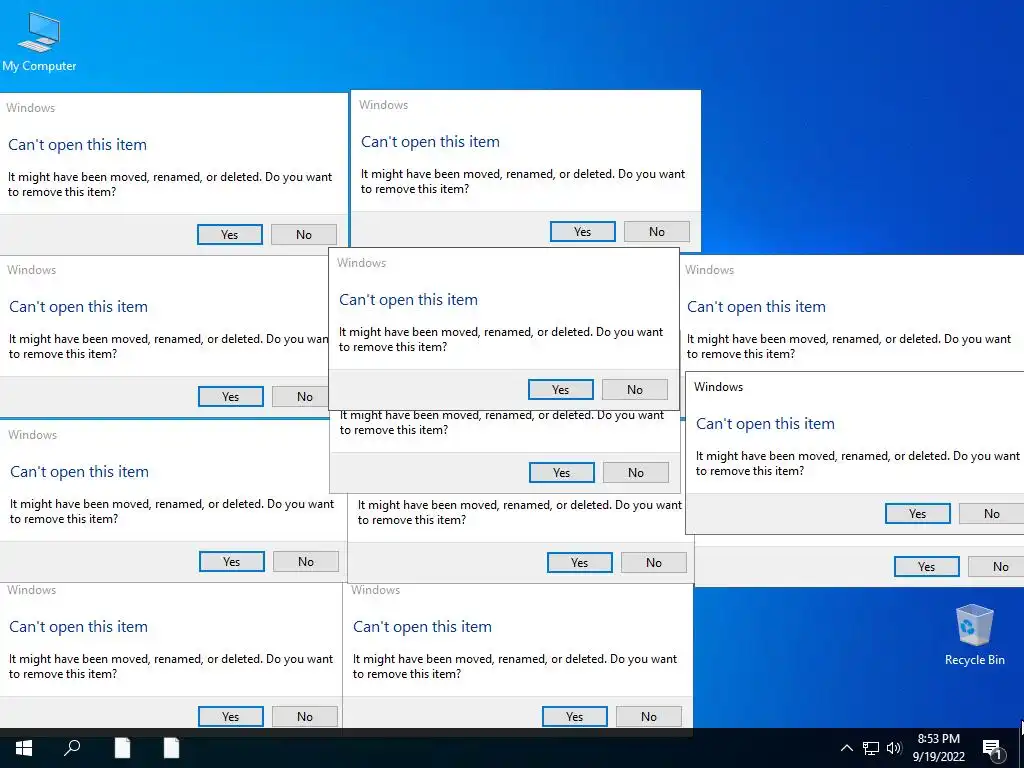Click Yes in the bottom dialog nearest Recycle Bin
The height and width of the screenshot is (768, 1024).
tap(575, 716)
